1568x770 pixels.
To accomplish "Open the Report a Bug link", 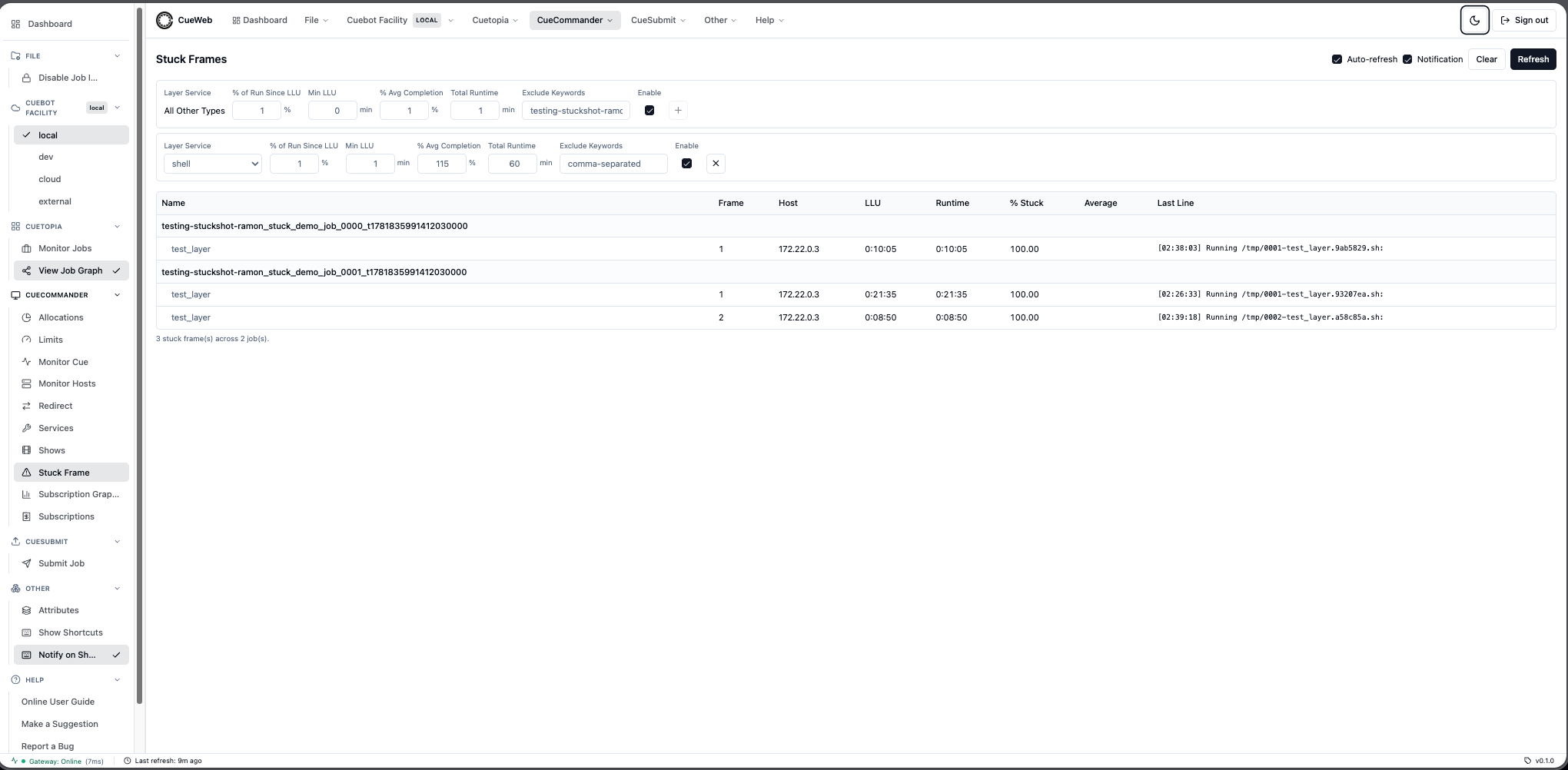I will [48, 746].
